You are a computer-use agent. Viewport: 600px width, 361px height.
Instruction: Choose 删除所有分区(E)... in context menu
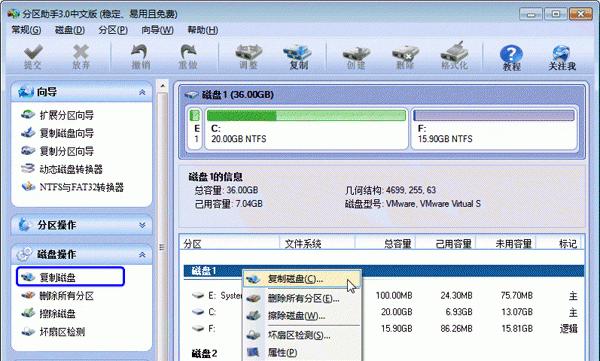click(x=302, y=298)
